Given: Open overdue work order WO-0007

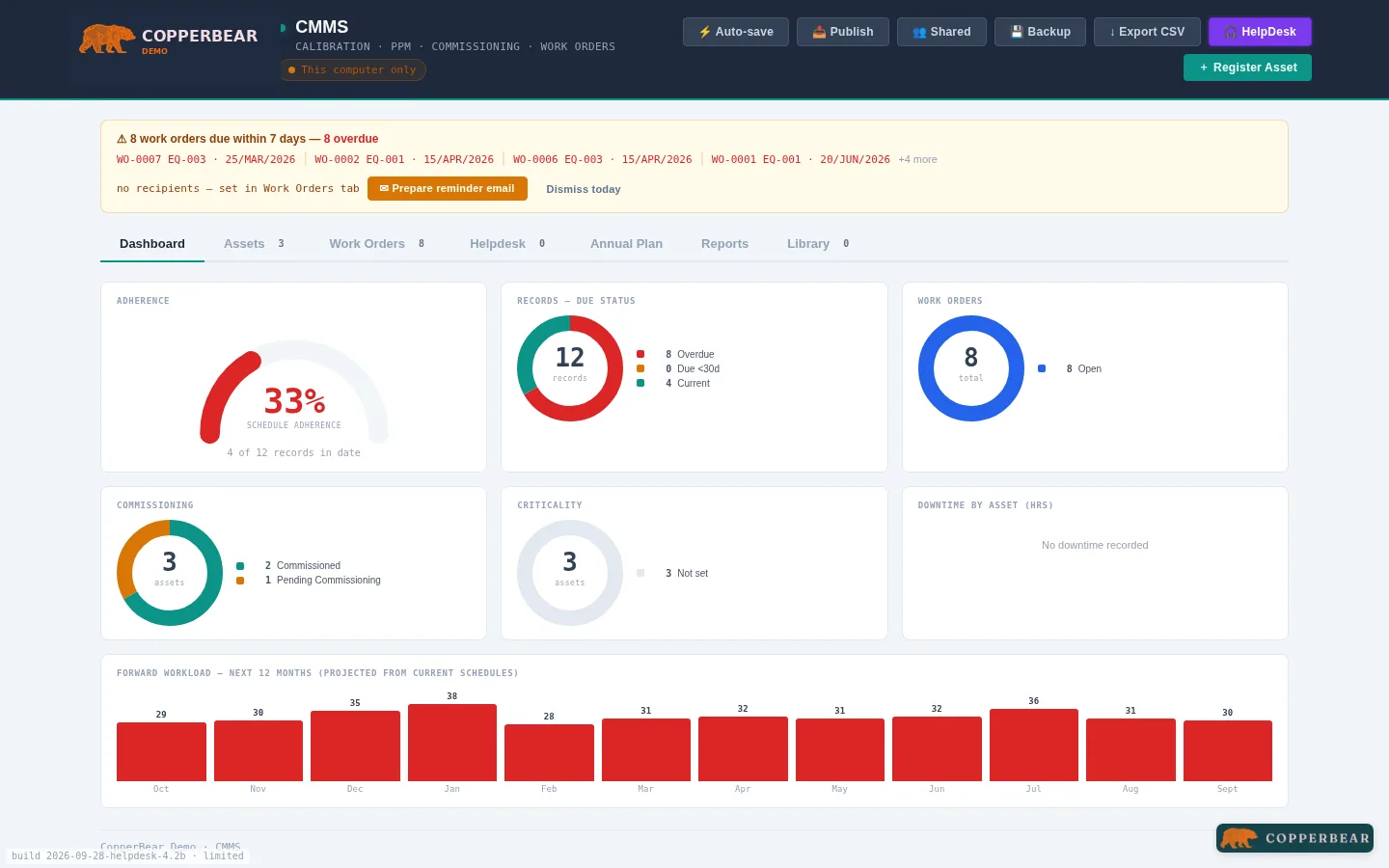Looking at the screenshot, I should (x=205, y=159).
